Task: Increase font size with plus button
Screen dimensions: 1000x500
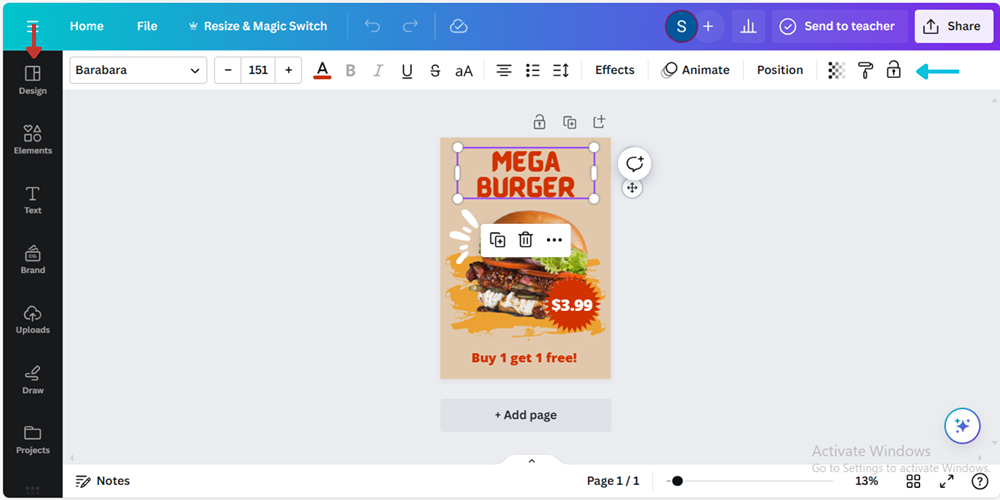Action: coord(288,70)
